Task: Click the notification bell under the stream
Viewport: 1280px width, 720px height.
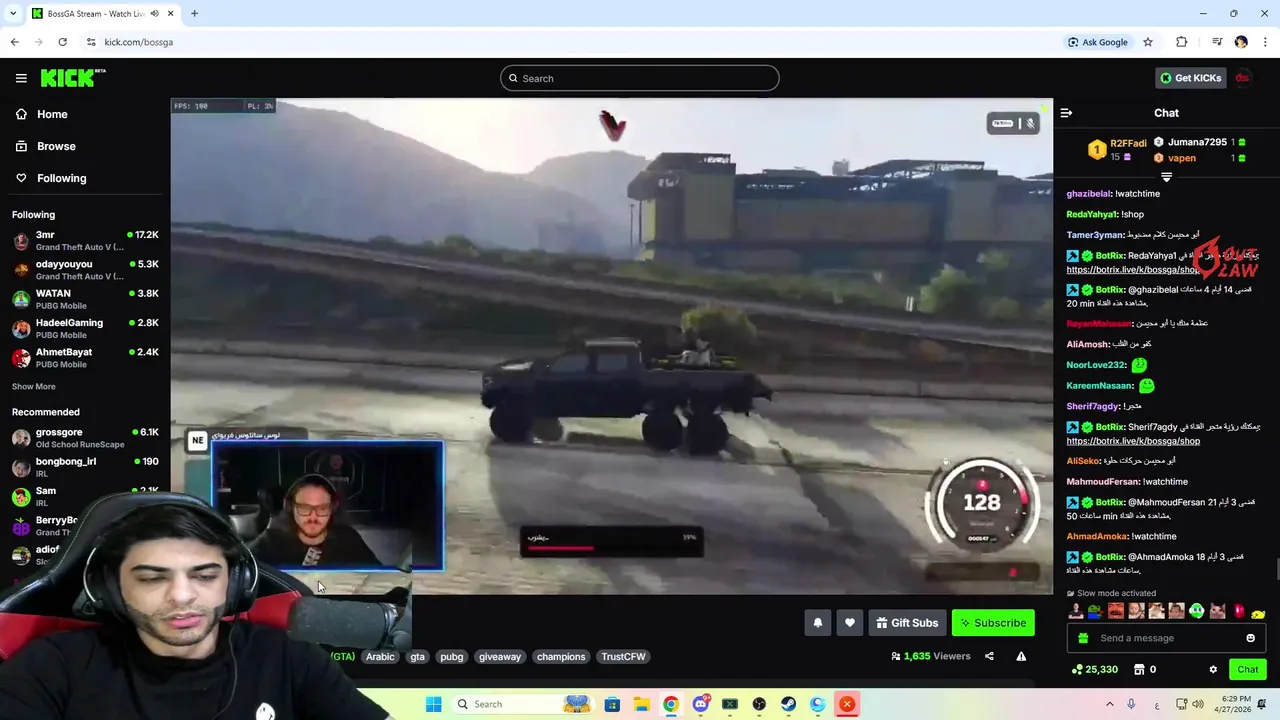Action: point(818,623)
